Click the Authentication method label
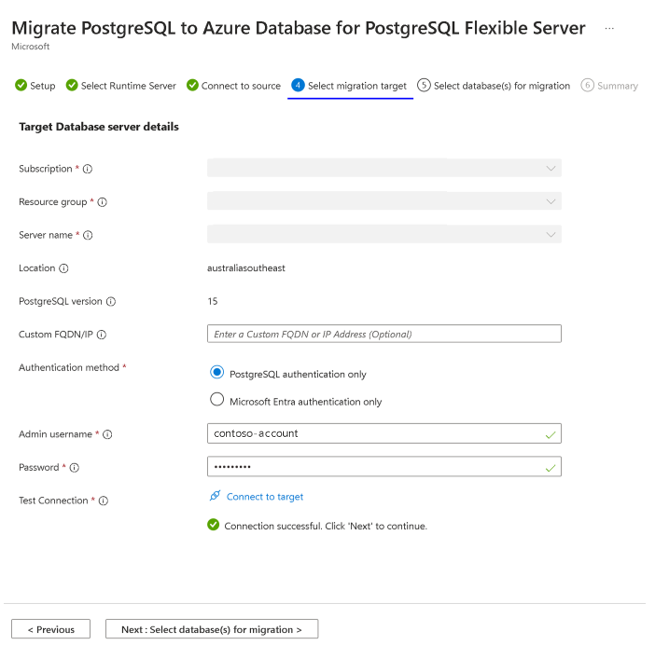Viewport: 669px width, 645px height. pyautogui.click(x=69, y=368)
